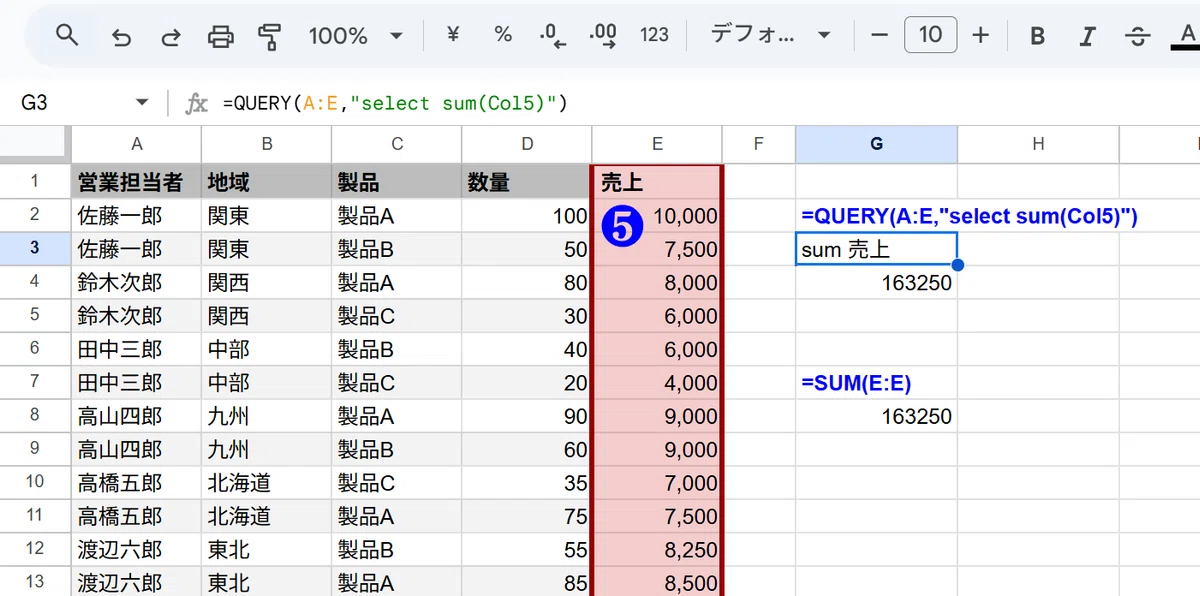Toggle bold formatting

click(x=1037, y=37)
